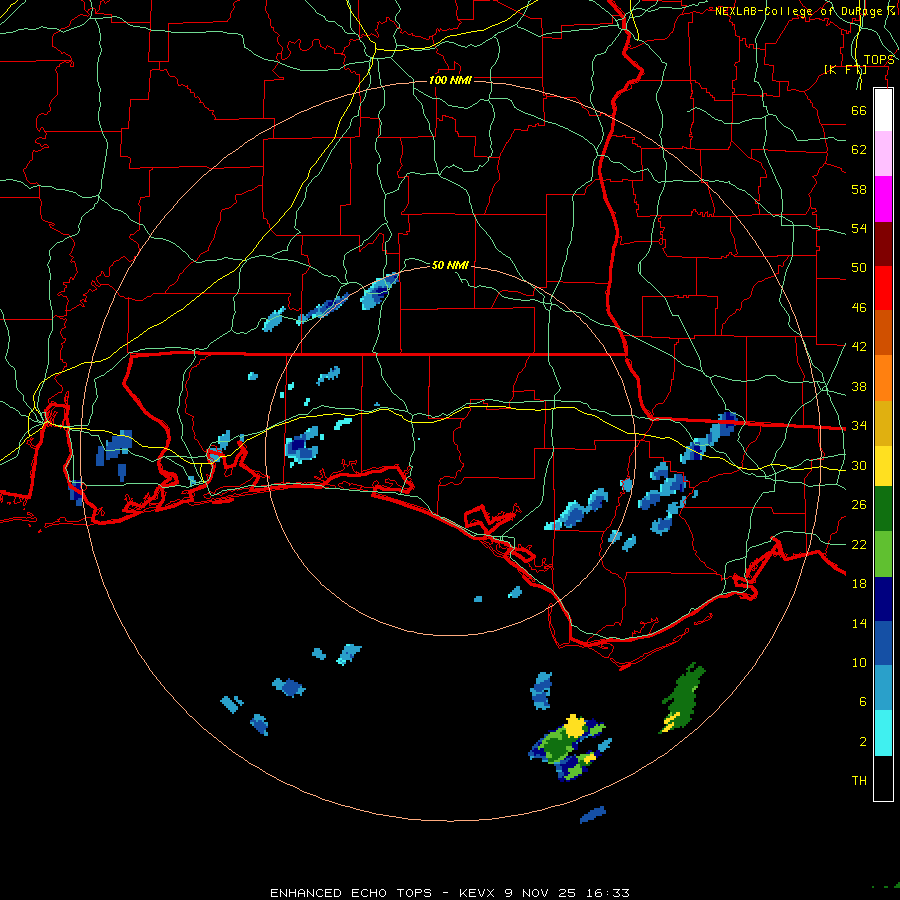Screen dimensions: 900x900
Task: Click the 'KEVX' radar site identifier
Action: coord(478,893)
